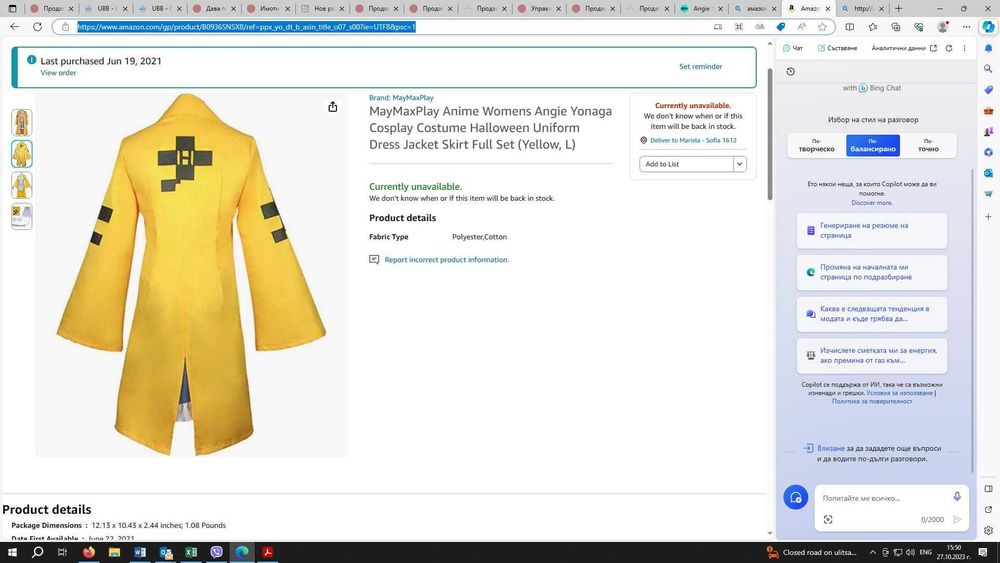
Task: Open sidebar settings gear icon
Action: (x=988, y=530)
